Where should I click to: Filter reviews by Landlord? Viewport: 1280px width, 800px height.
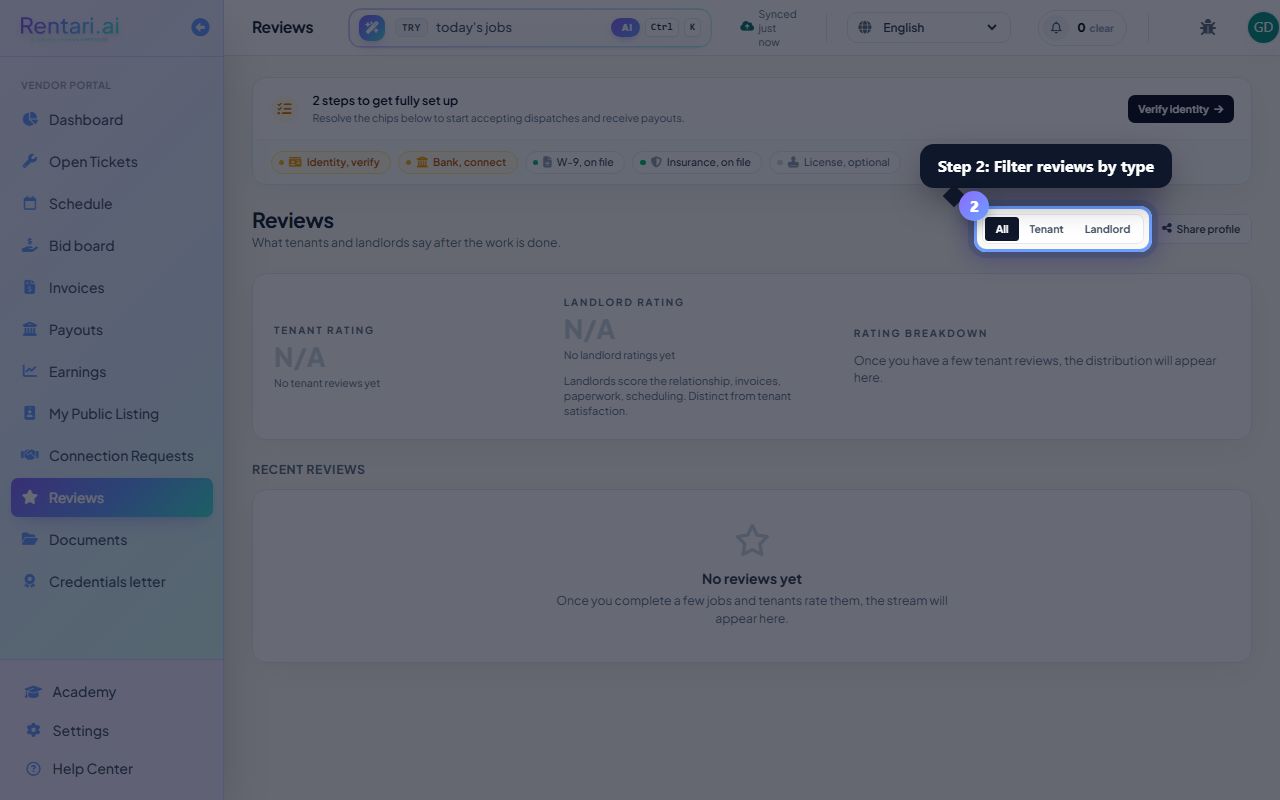pyautogui.click(x=1107, y=229)
